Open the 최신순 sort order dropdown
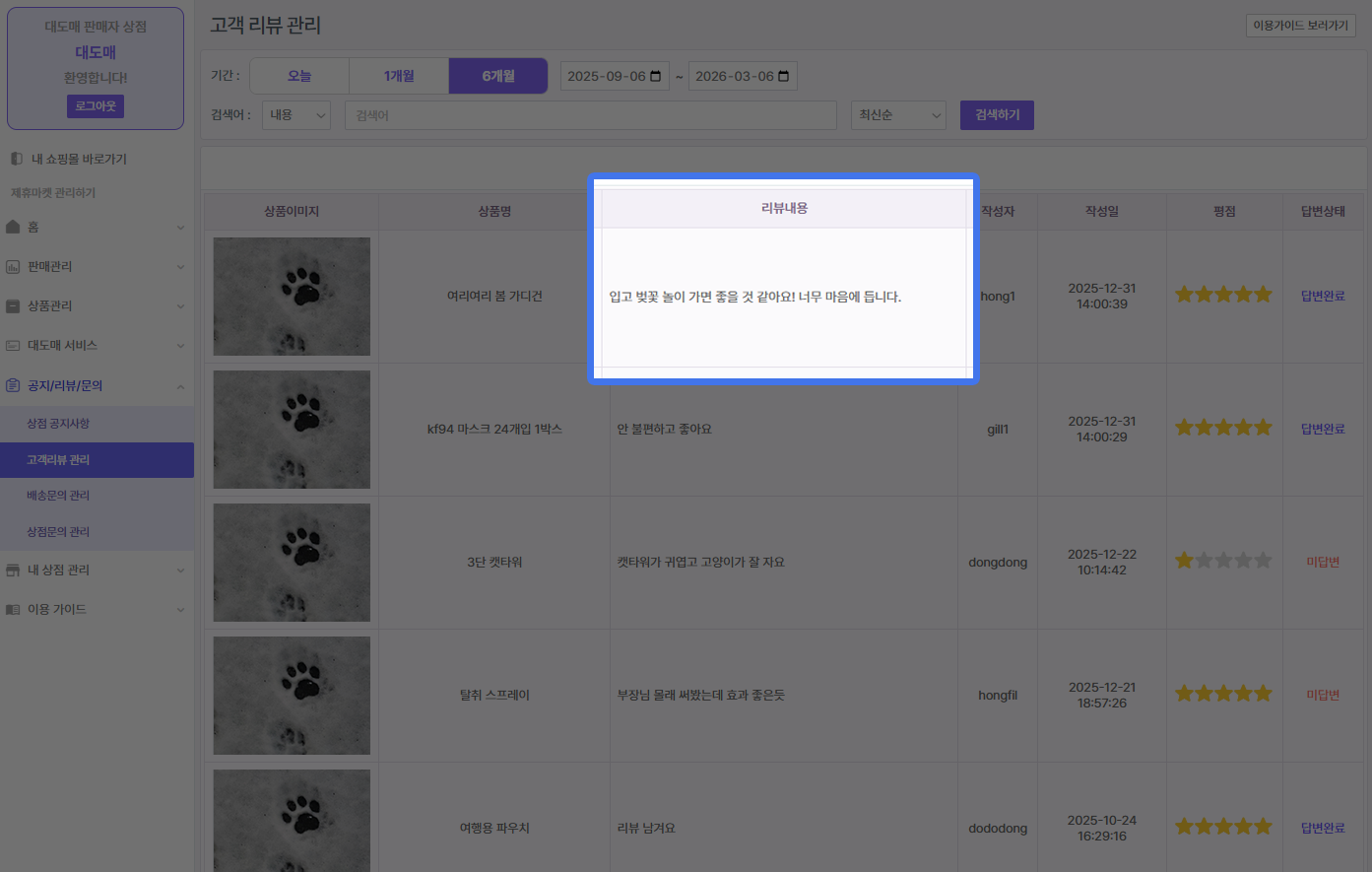Viewport: 1372px width, 872px height. pyautogui.click(x=898, y=115)
